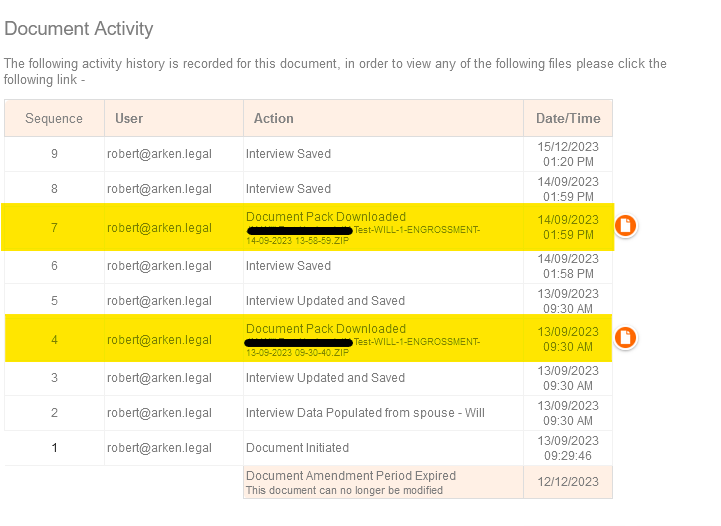Click Interview Updated and Saved in sequence 5
This screenshot has width=721, height=526.
325,301
